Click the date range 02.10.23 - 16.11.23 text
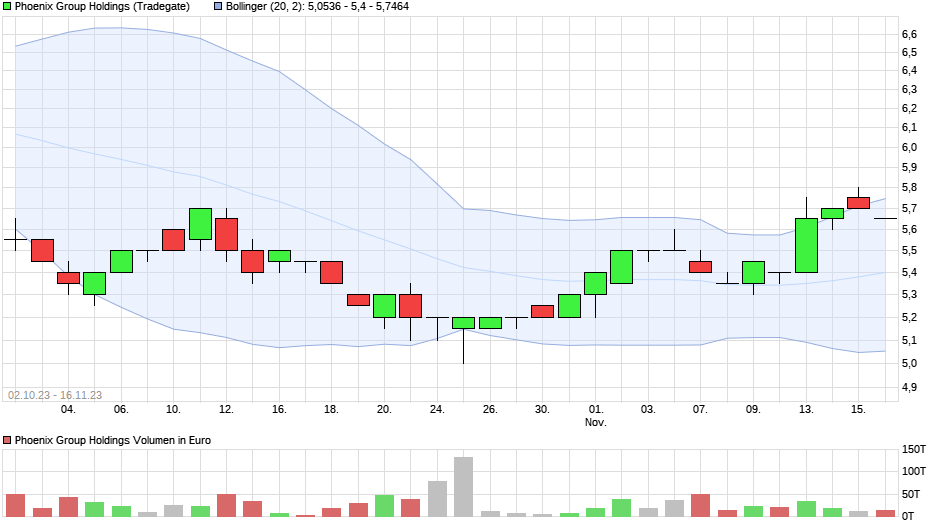This screenshot has height=526, width=940. click(x=55, y=395)
